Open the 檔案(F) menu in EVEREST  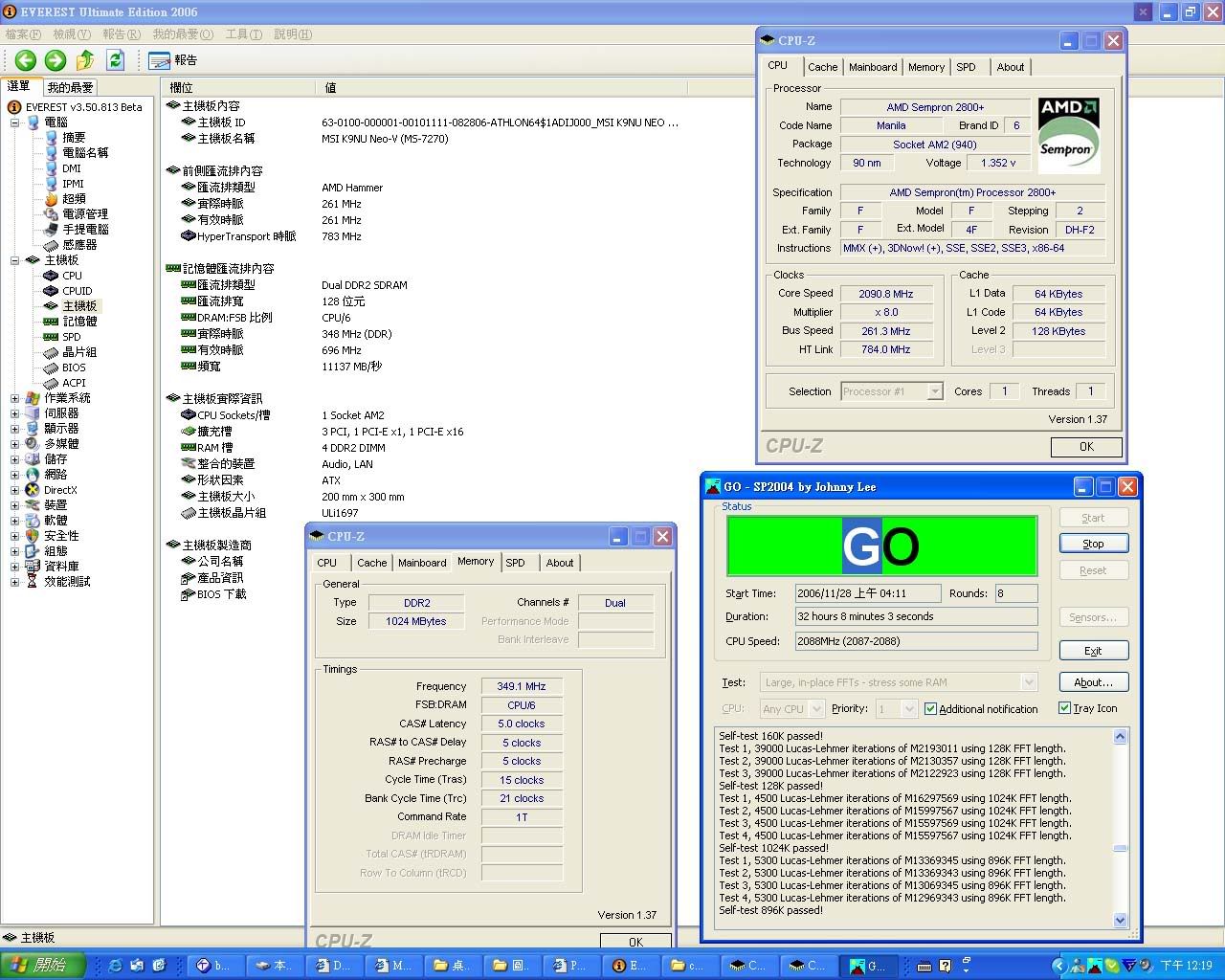coord(23,34)
